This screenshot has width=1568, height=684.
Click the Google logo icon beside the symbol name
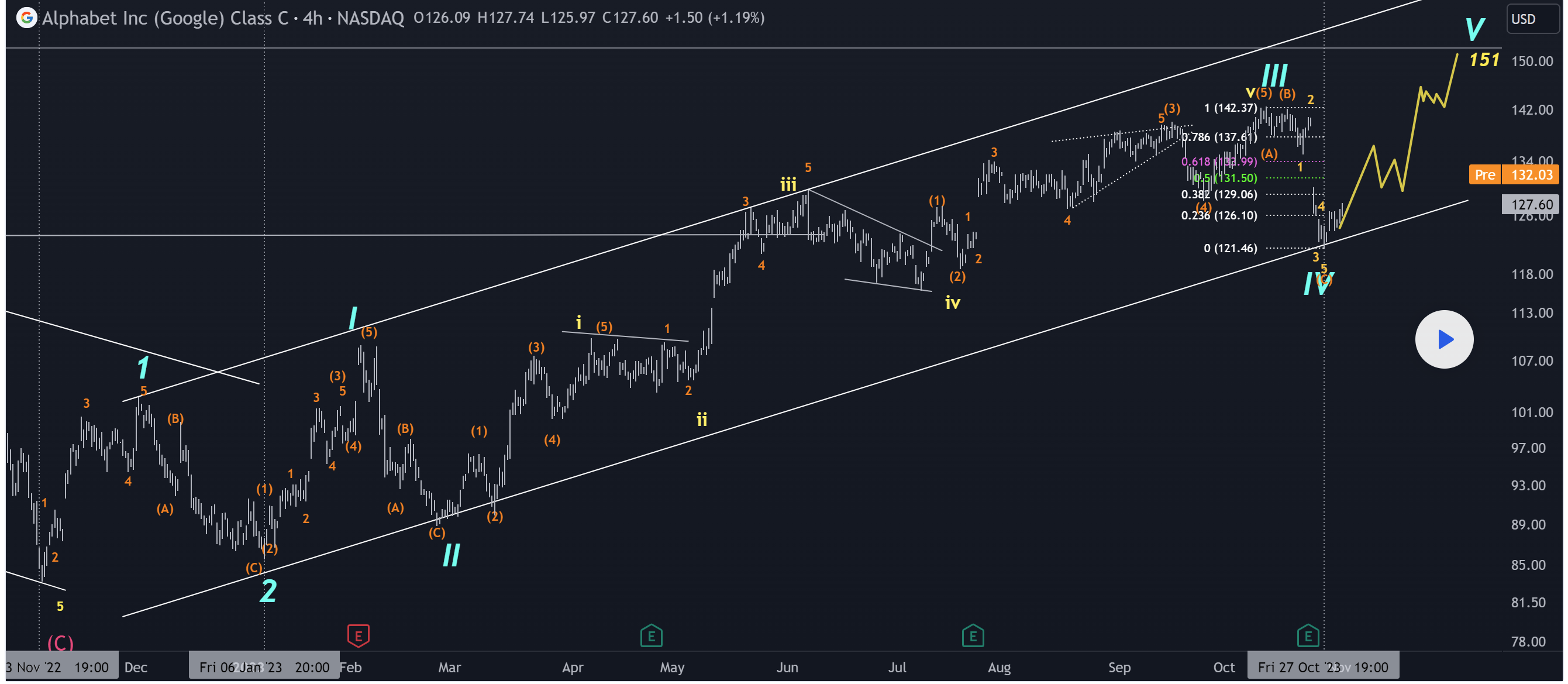tap(26, 18)
